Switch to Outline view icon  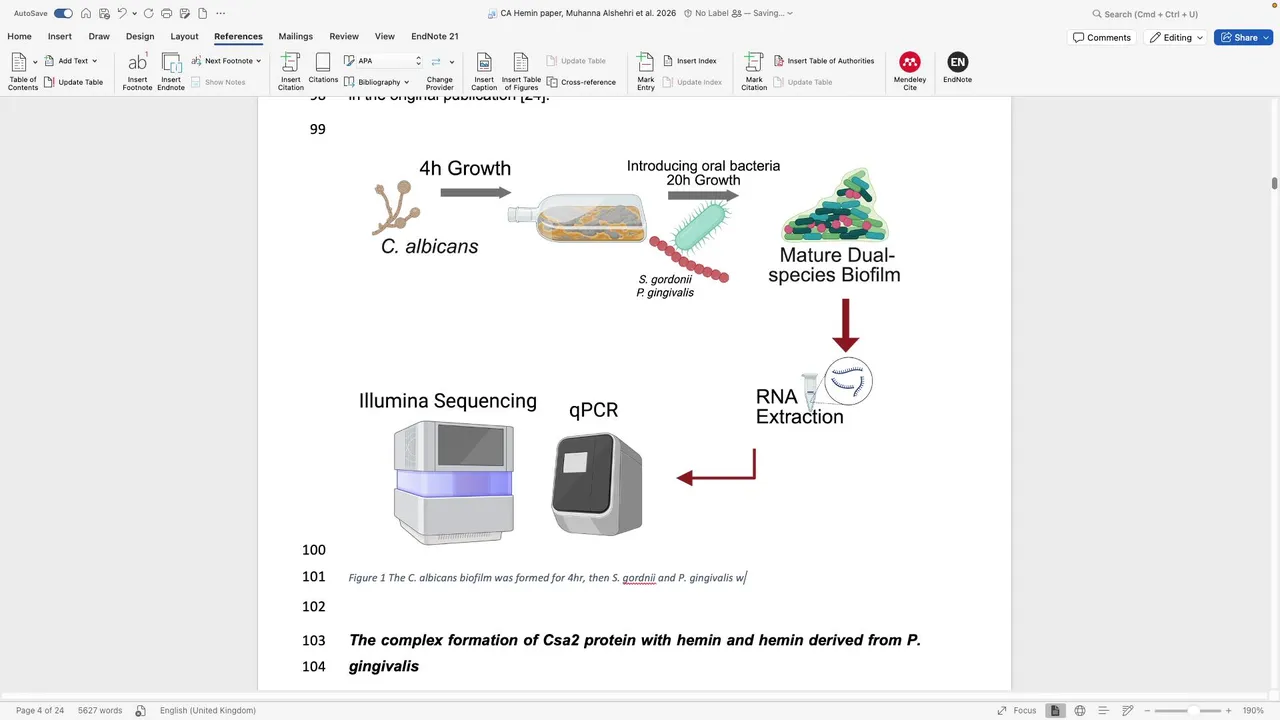tap(1104, 710)
